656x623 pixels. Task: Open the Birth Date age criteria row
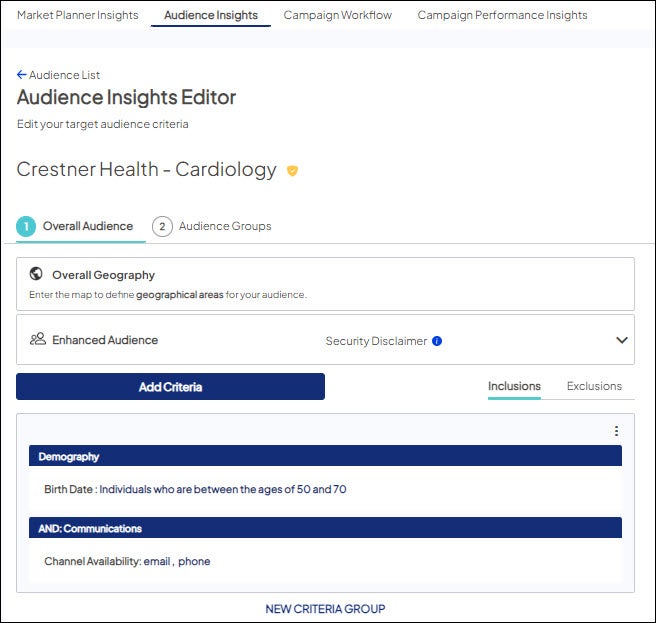tap(195, 489)
